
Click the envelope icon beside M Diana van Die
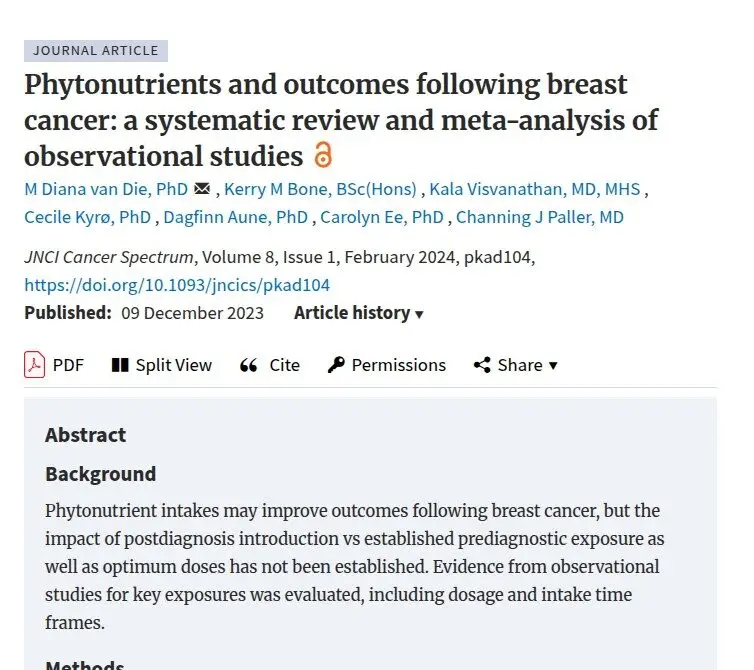[x=202, y=189]
